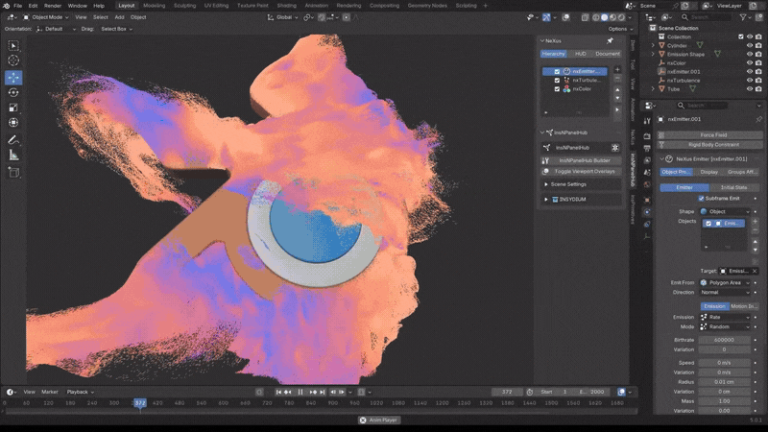Toggle the nxTurbulence checkbox in NeXus hierarchy
768x432 pixels.
[x=557, y=80]
